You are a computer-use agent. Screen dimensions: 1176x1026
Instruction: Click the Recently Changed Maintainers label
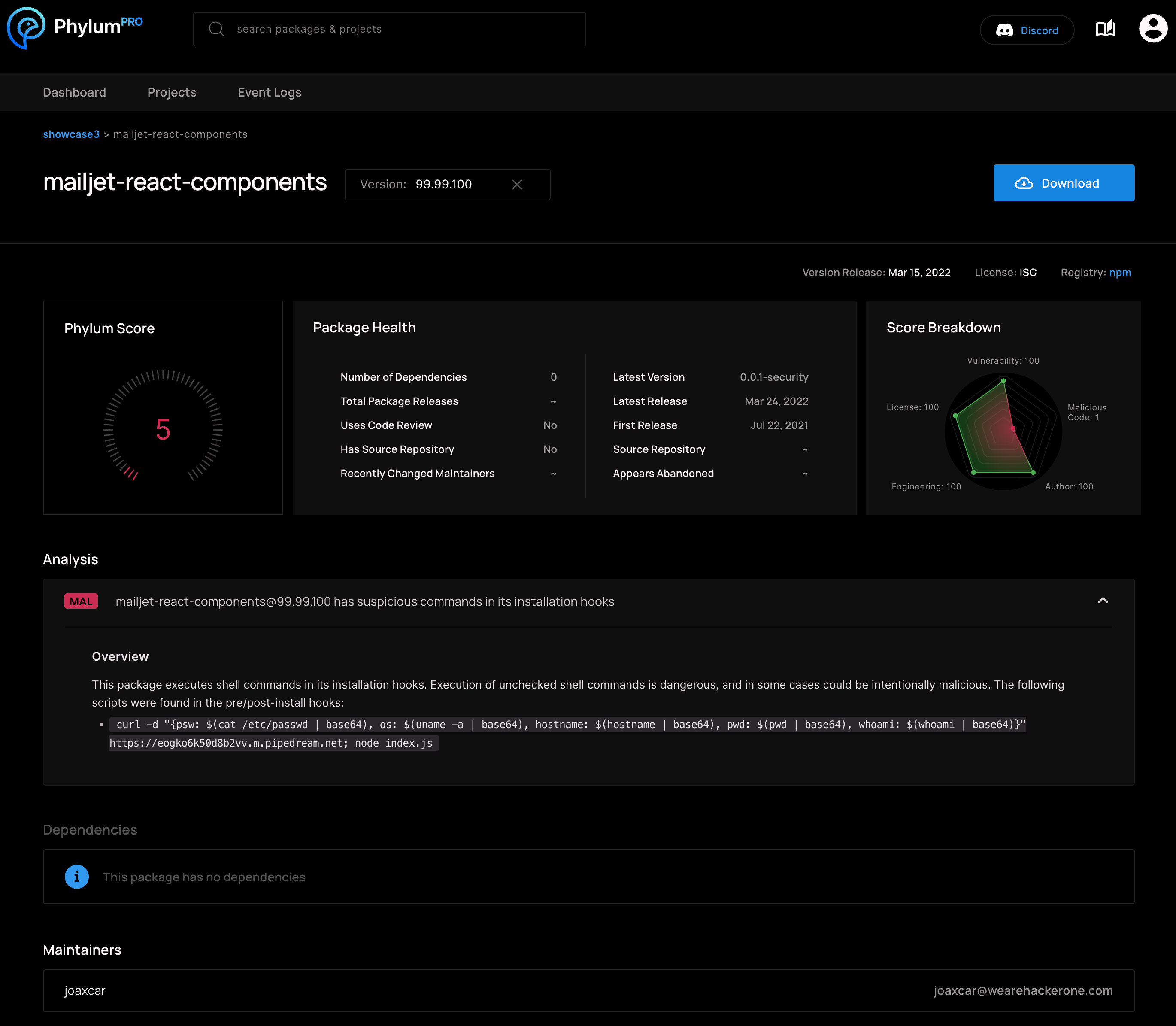pyautogui.click(x=417, y=474)
